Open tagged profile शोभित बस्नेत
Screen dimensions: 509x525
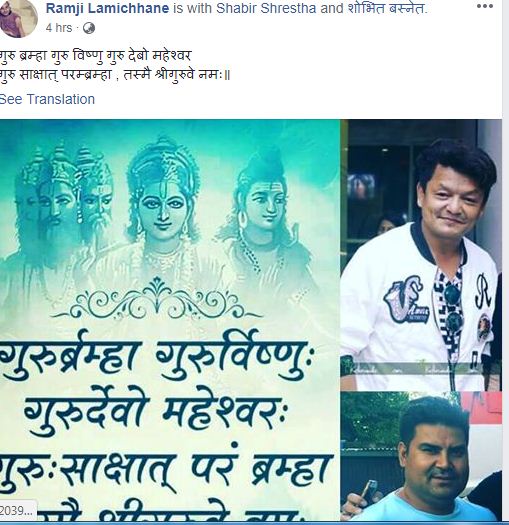pyautogui.click(x=386, y=8)
